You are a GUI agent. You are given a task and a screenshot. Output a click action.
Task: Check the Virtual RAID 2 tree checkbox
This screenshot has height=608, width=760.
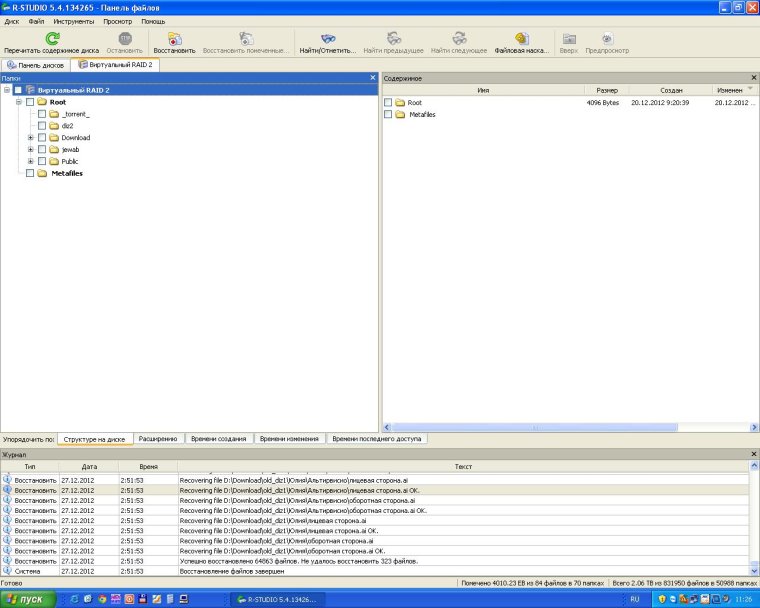18,90
